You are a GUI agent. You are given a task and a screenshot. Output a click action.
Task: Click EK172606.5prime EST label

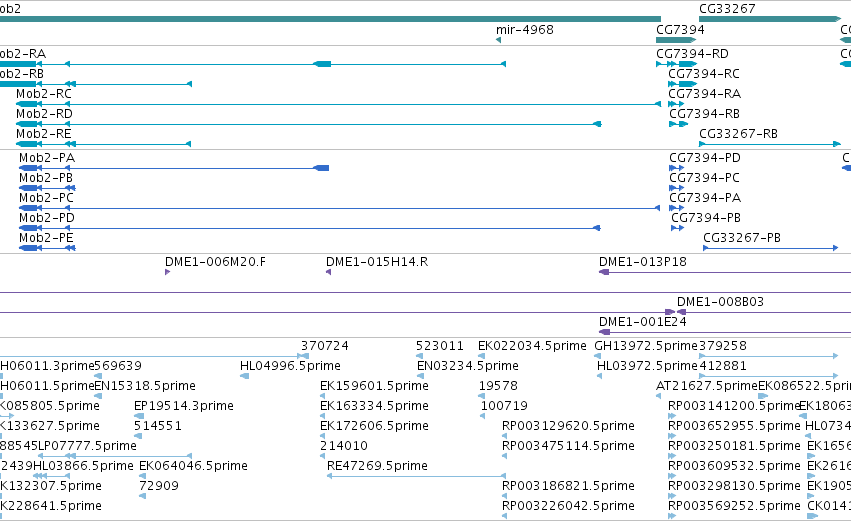click(374, 427)
